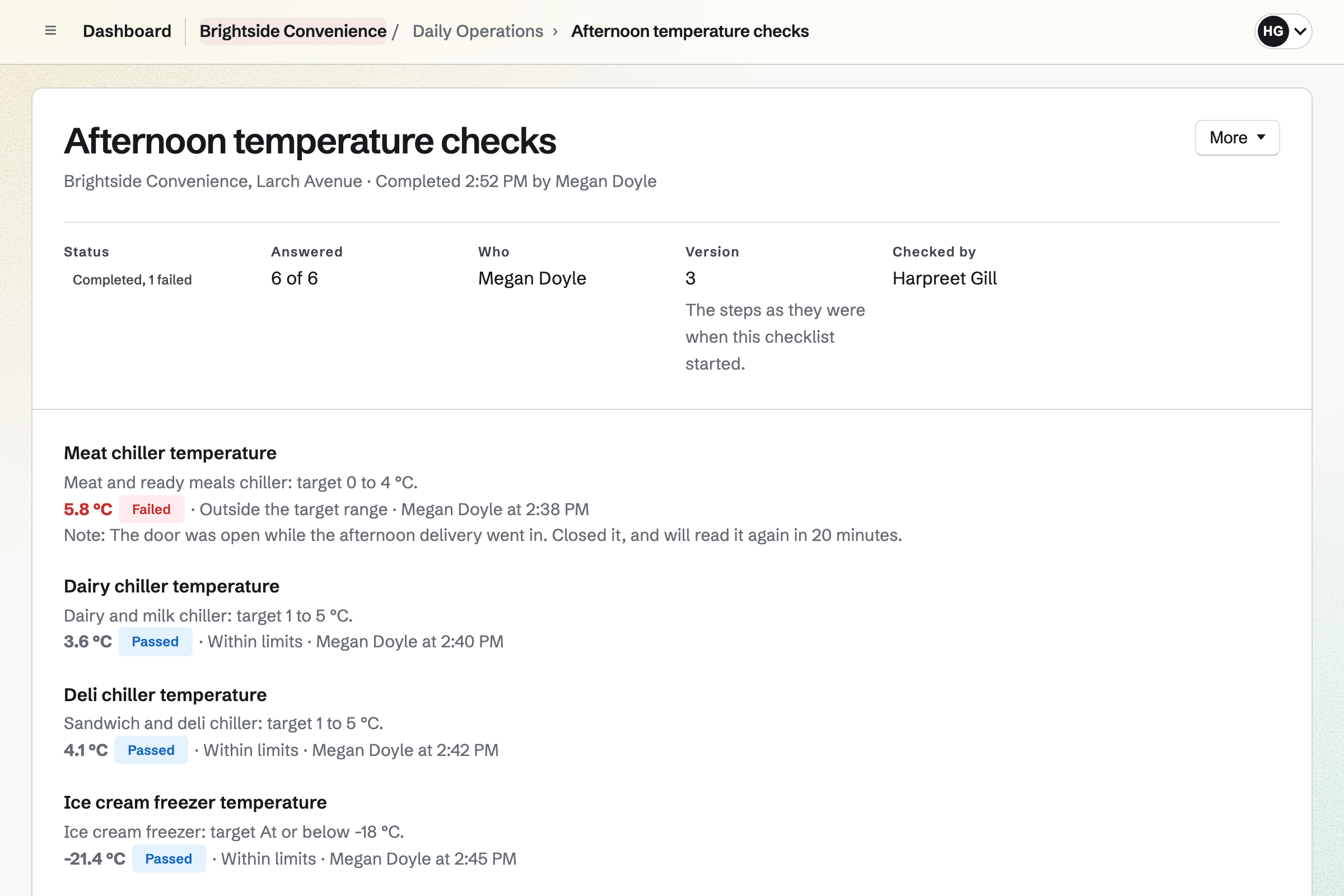Click the Failed badge on meat chiller
Screen dimensions: 1344x896
point(151,509)
